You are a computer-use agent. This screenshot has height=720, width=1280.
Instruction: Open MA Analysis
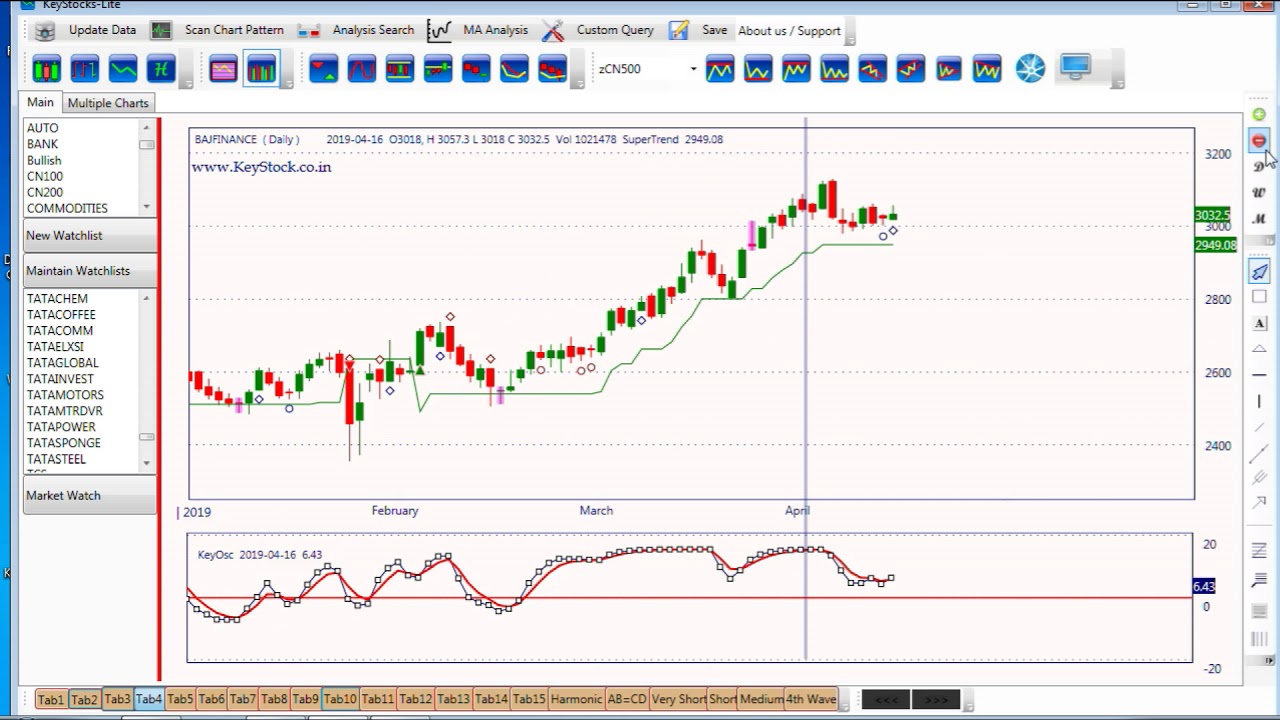pos(478,30)
